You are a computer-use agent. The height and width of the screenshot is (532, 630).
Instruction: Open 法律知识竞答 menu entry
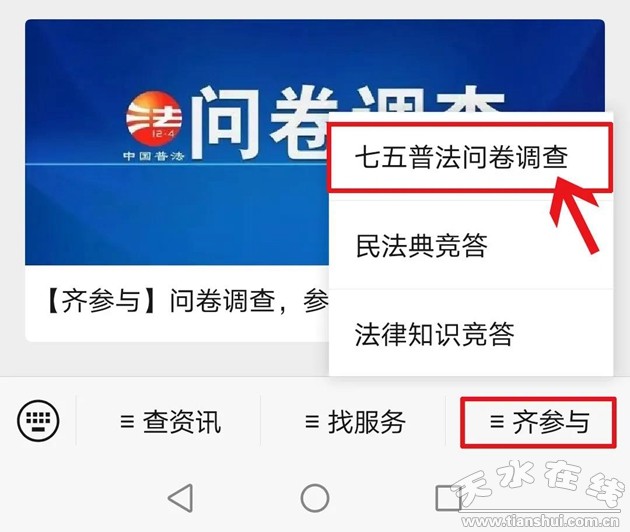pyautogui.click(x=470, y=334)
